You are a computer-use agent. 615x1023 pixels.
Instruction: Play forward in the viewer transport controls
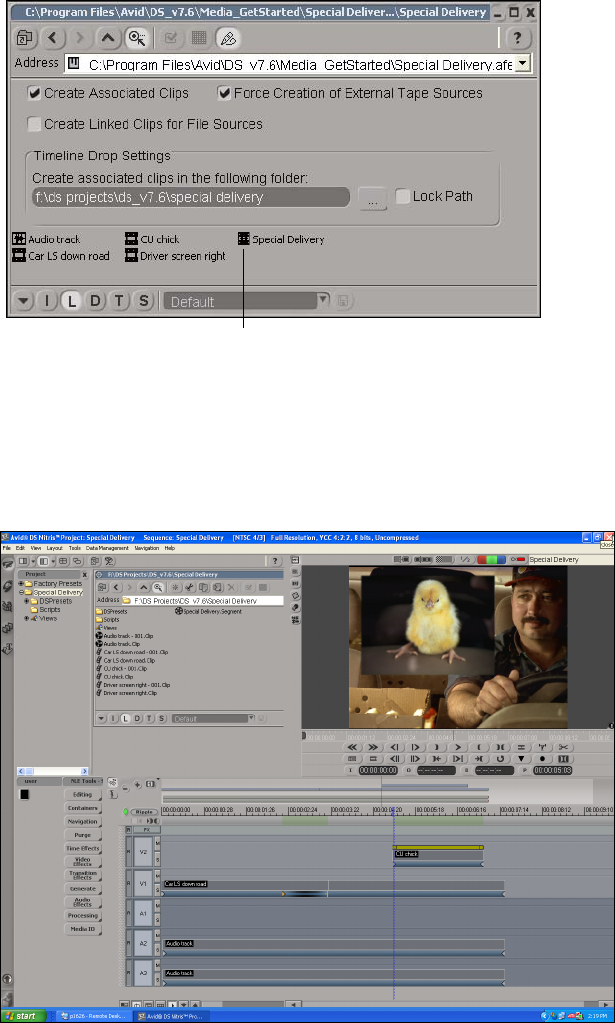click(458, 747)
